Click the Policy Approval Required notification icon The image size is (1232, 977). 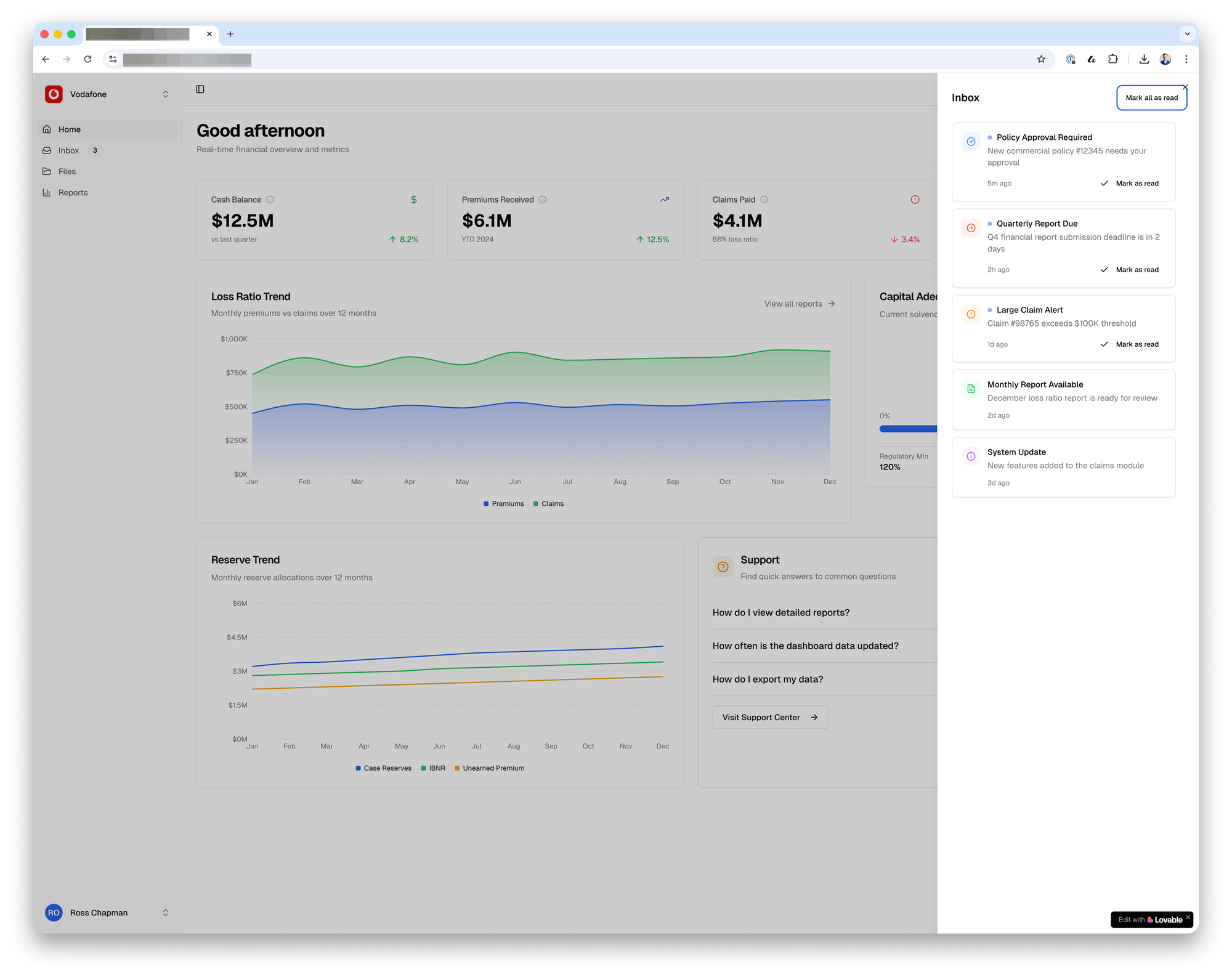click(x=971, y=142)
